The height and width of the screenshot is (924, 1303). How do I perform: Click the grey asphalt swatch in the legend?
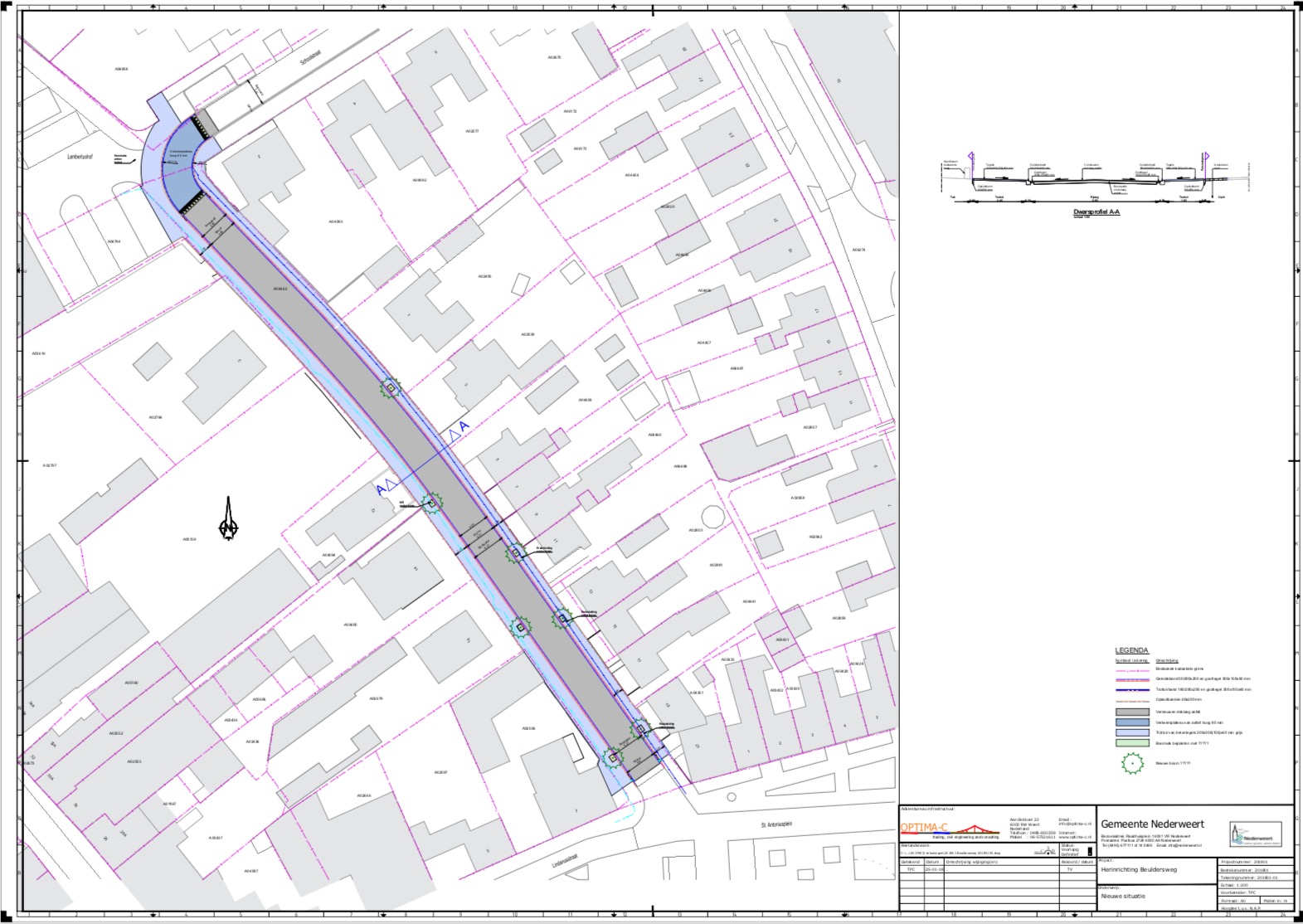1131,712
